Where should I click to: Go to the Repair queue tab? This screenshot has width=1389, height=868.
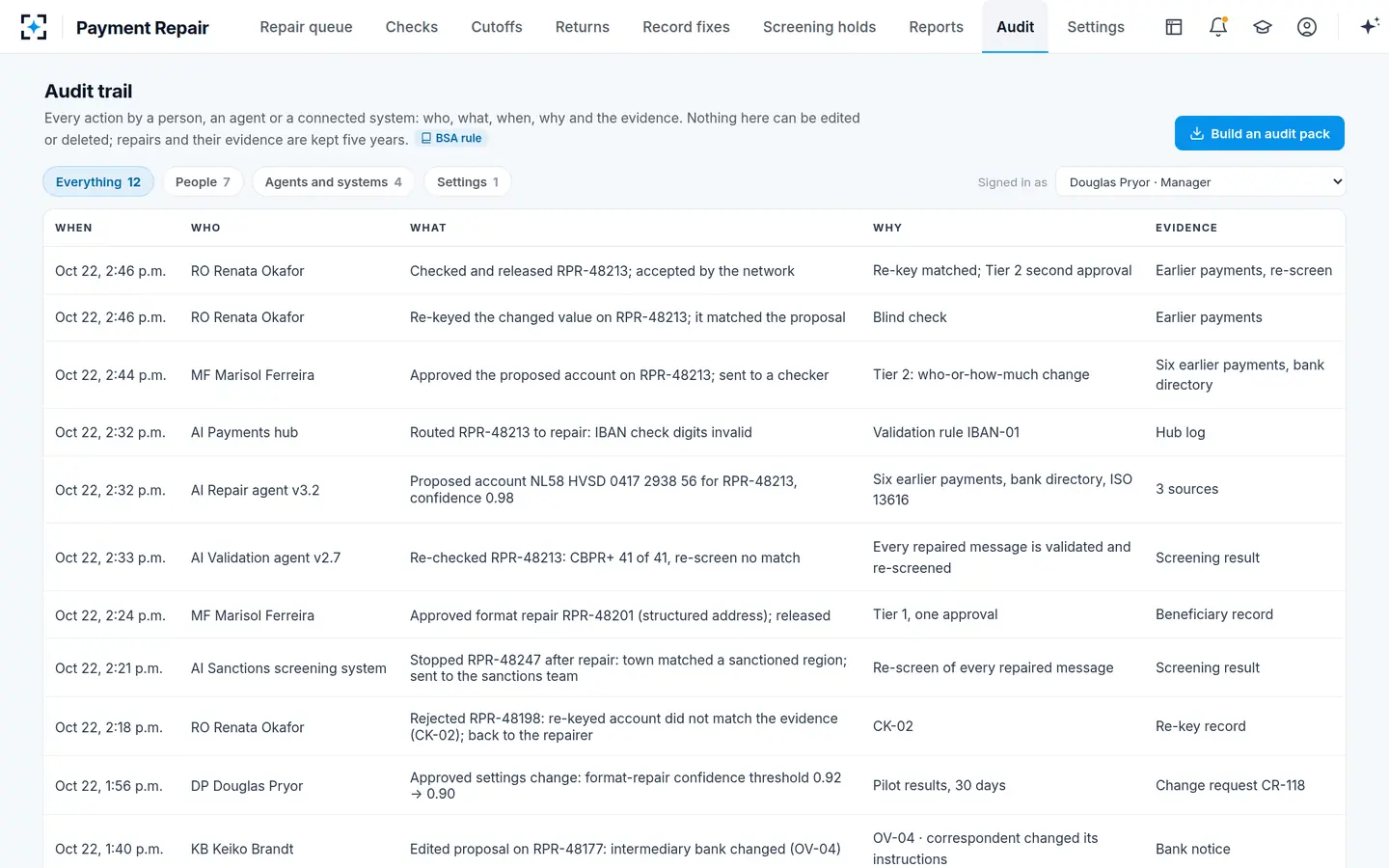pos(306,27)
